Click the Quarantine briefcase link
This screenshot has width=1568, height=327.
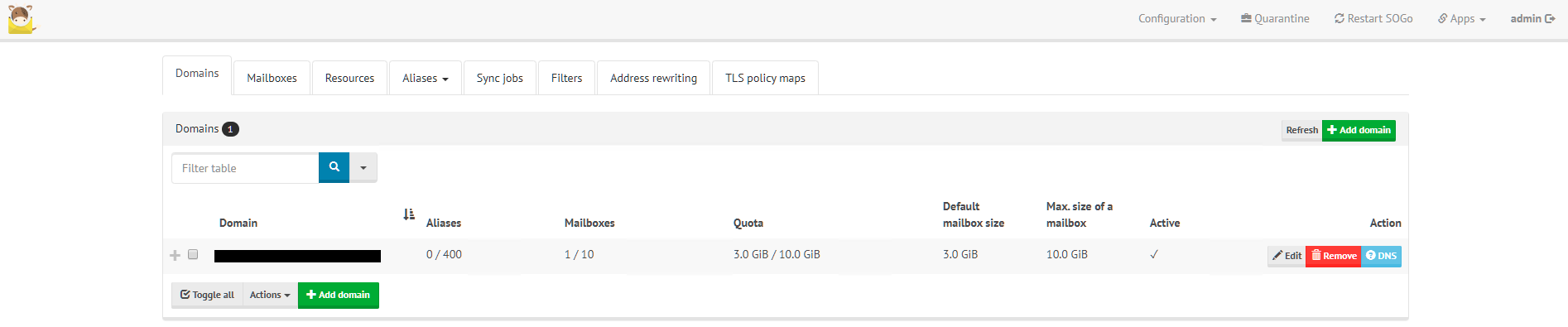tap(1275, 18)
